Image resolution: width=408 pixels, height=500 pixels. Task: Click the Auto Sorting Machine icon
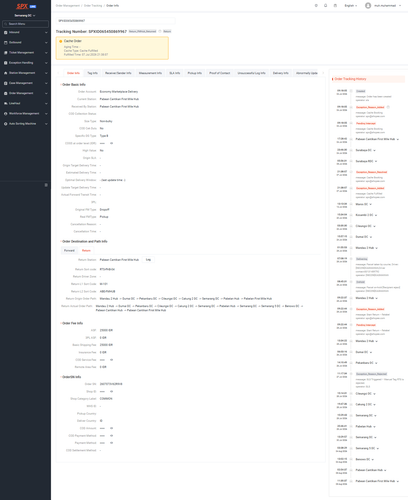(x=6, y=124)
